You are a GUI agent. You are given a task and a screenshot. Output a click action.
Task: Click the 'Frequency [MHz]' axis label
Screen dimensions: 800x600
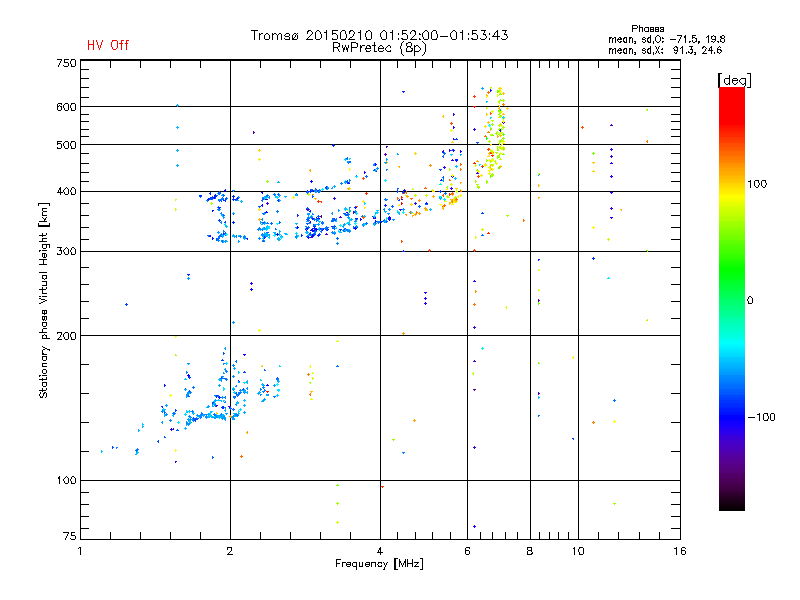click(379, 564)
